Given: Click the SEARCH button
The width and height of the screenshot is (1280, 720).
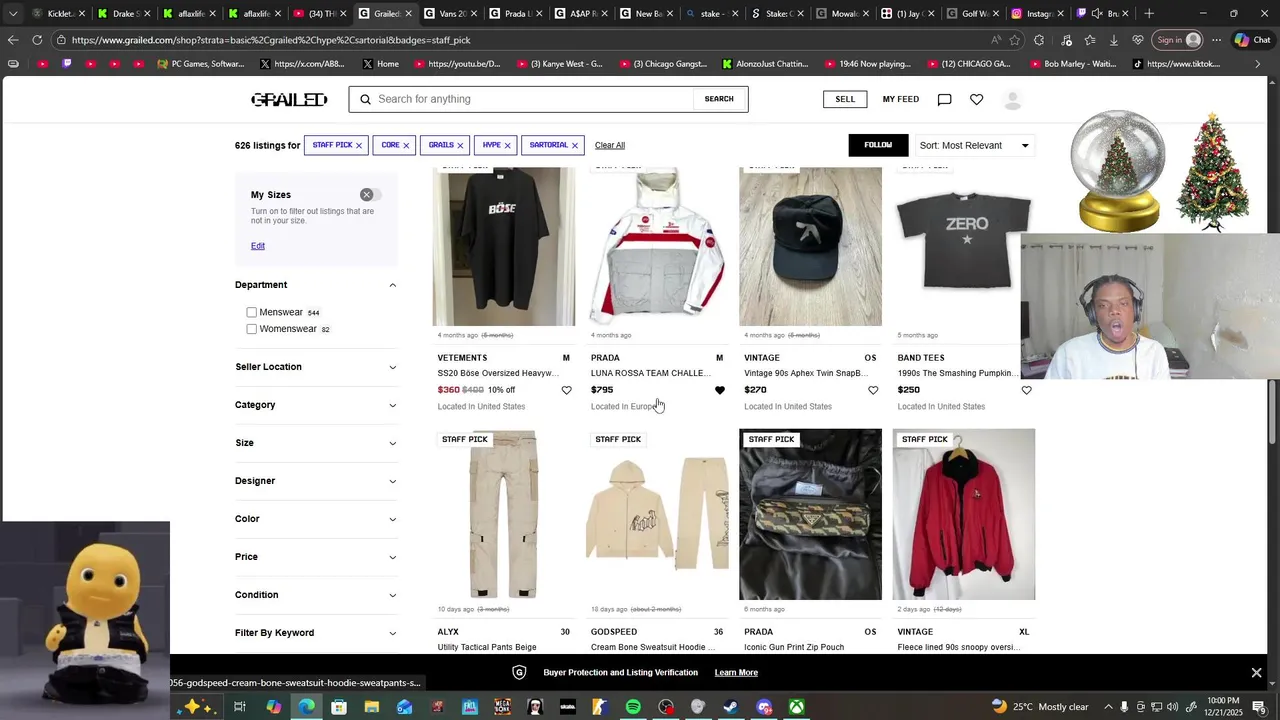Looking at the screenshot, I should click(x=719, y=99).
